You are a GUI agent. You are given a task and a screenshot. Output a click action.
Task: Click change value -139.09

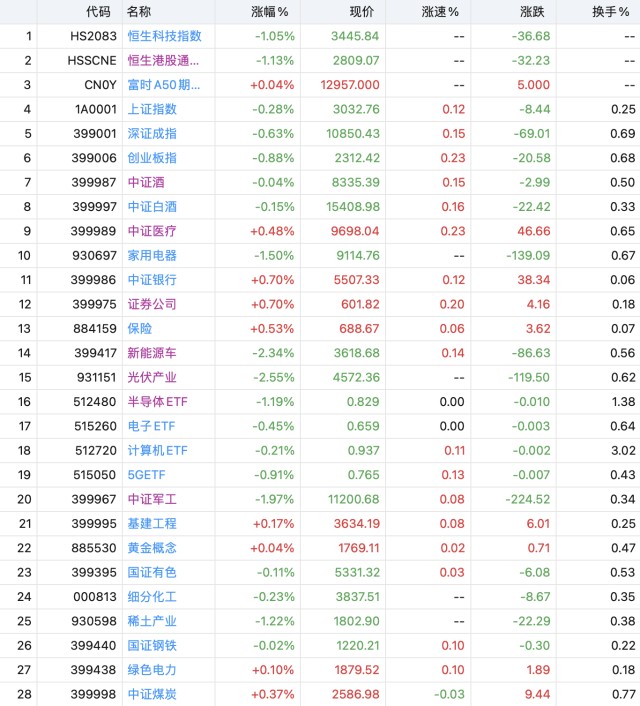(x=528, y=255)
